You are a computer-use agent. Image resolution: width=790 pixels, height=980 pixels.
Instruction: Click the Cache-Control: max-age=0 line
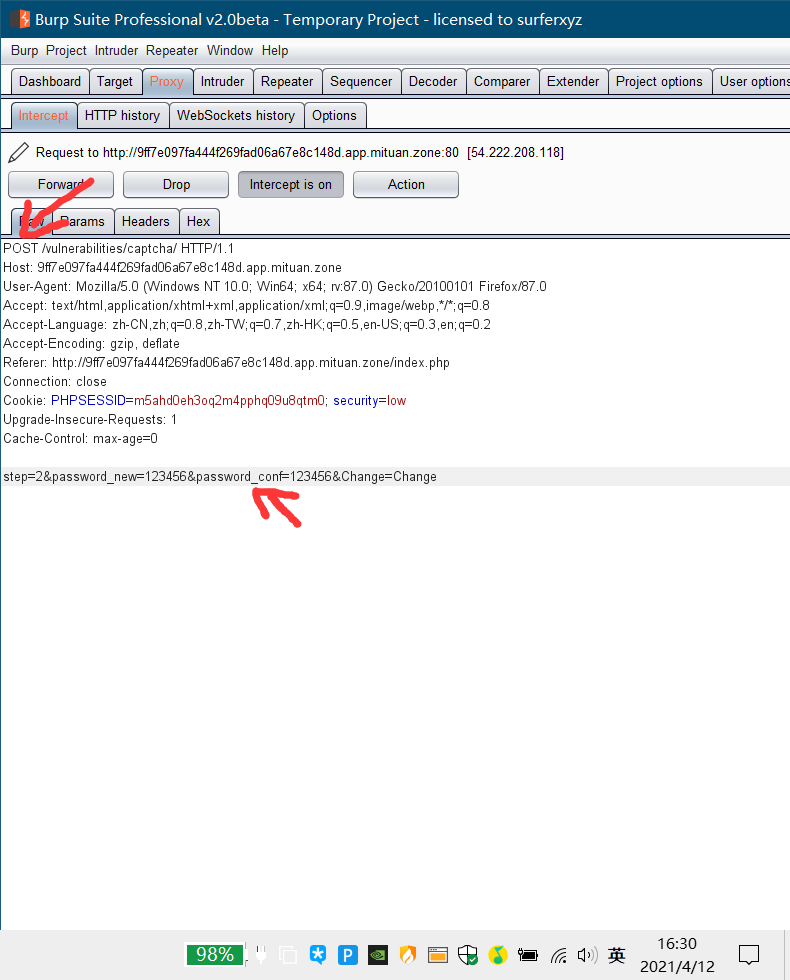click(81, 439)
